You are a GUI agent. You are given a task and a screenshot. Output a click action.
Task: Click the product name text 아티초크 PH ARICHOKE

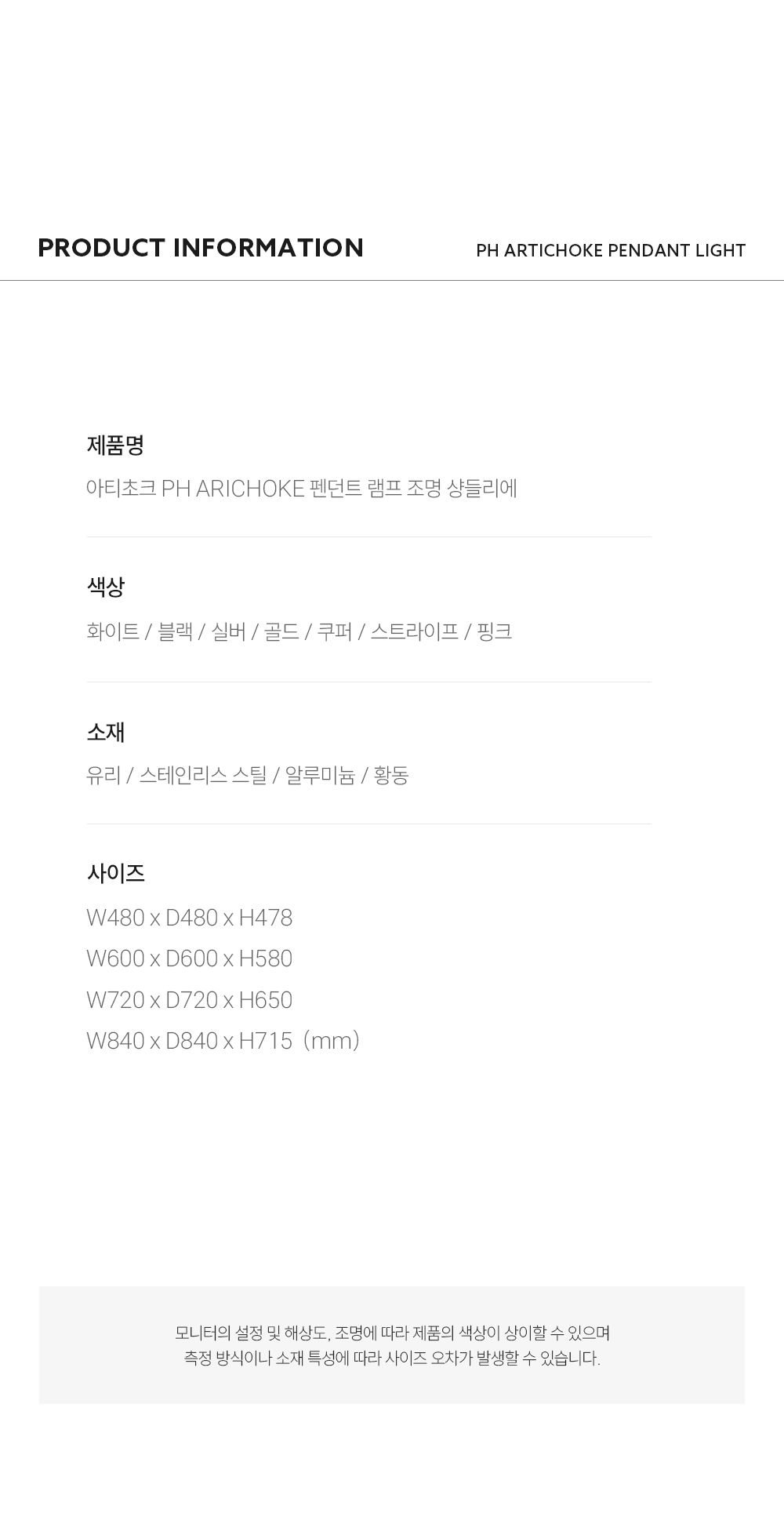pyautogui.click(x=195, y=489)
